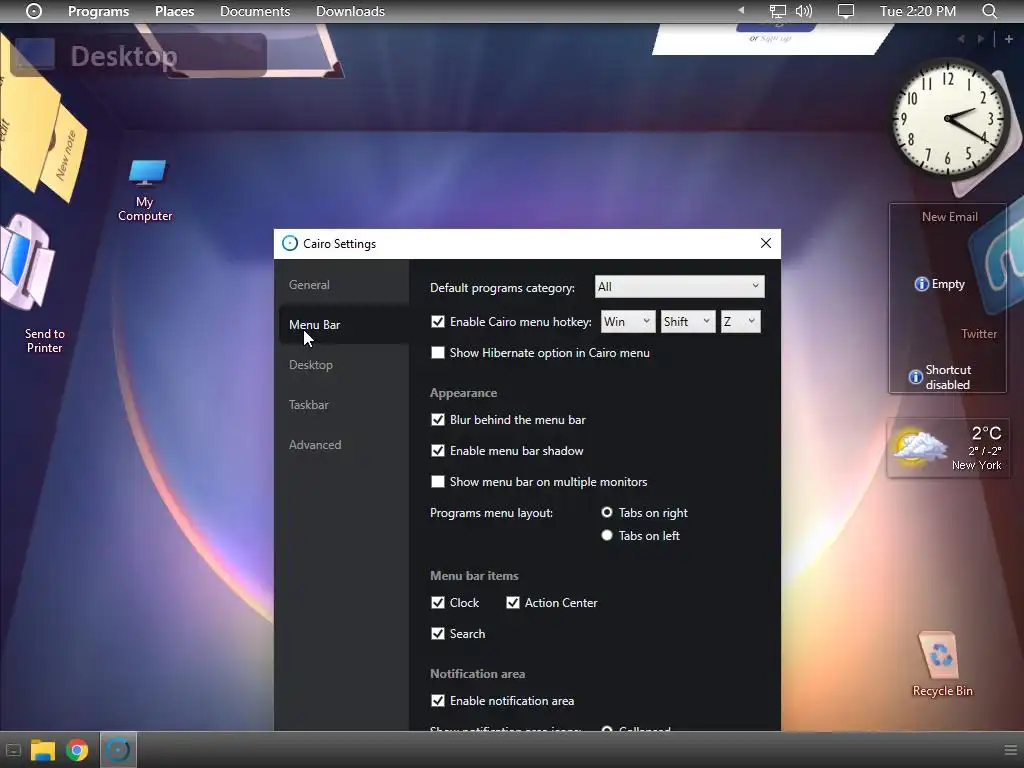
Task: Go to previous desktop arrow
Action: coord(961,39)
